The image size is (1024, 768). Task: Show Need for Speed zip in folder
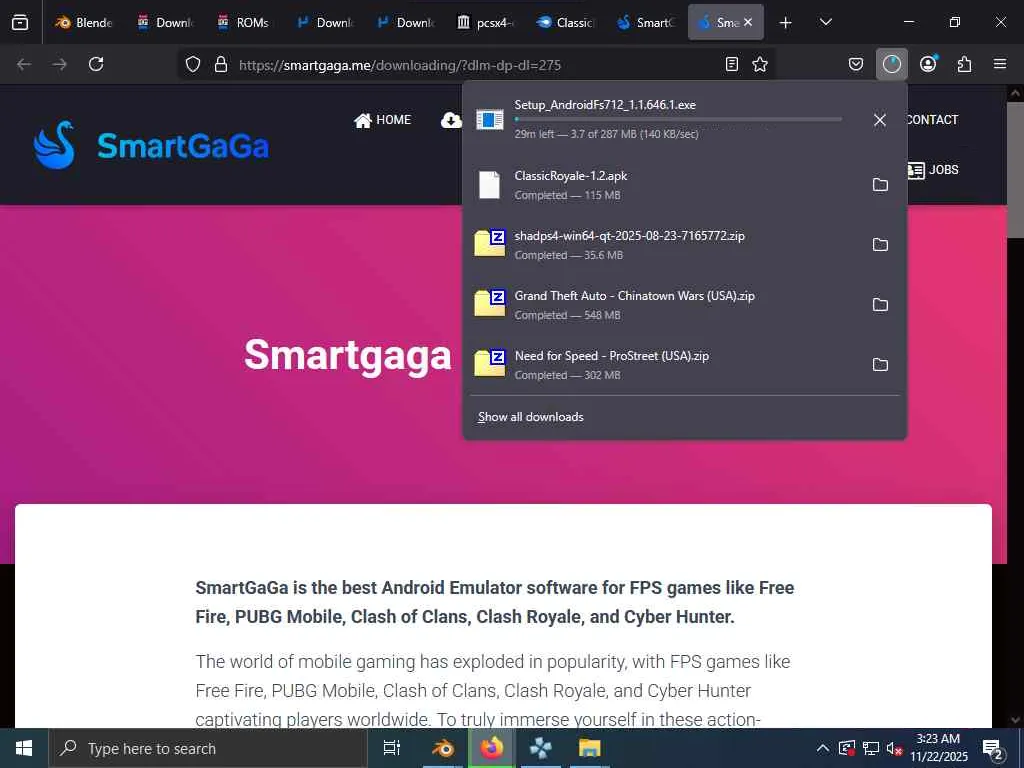[880, 365]
